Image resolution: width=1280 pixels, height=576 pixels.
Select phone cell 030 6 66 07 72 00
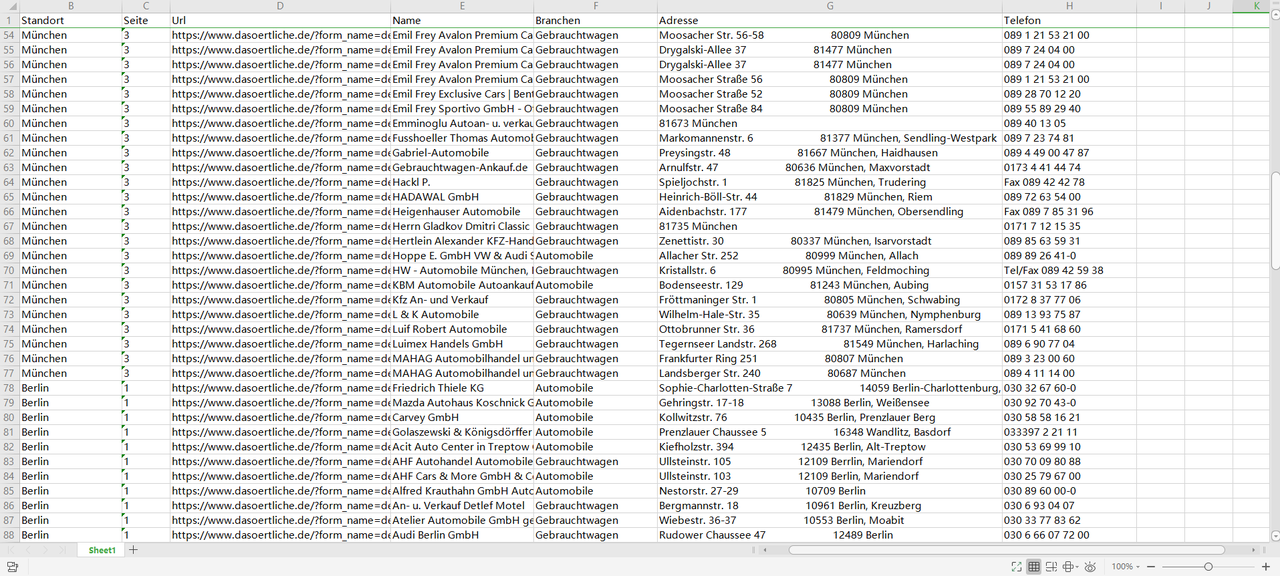coord(1070,535)
